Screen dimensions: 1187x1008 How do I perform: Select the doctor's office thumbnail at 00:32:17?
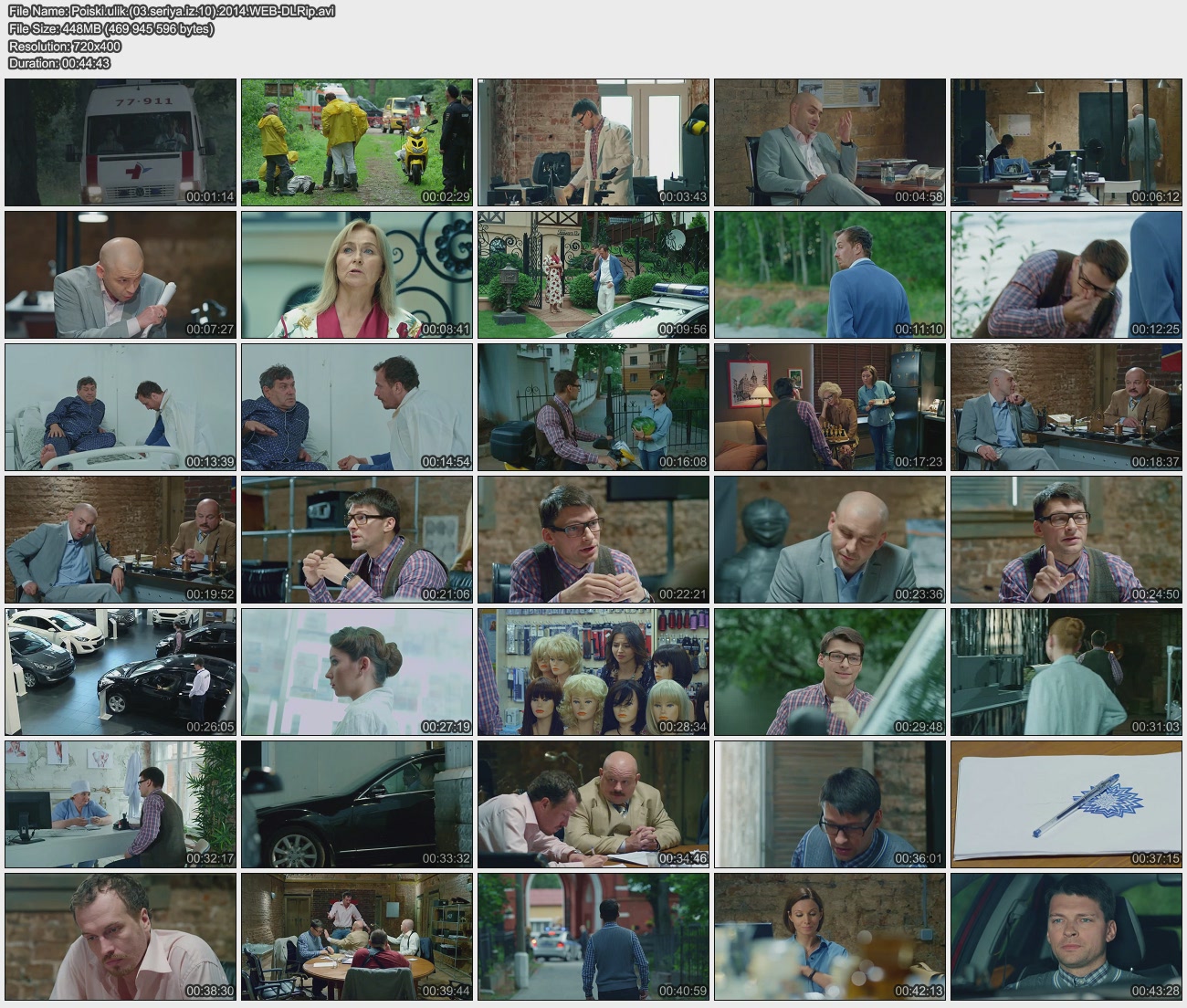click(x=121, y=804)
